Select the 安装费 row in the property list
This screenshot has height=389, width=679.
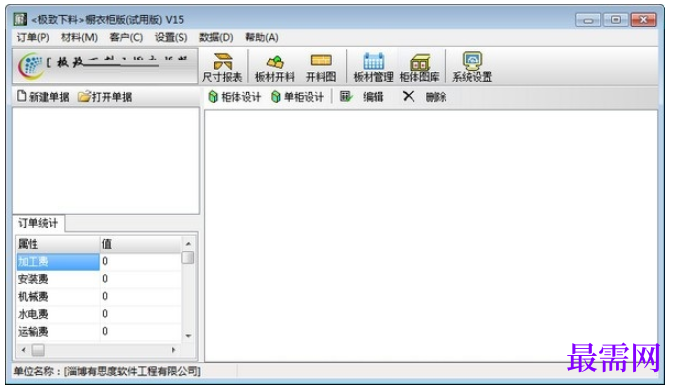pyautogui.click(x=99, y=279)
